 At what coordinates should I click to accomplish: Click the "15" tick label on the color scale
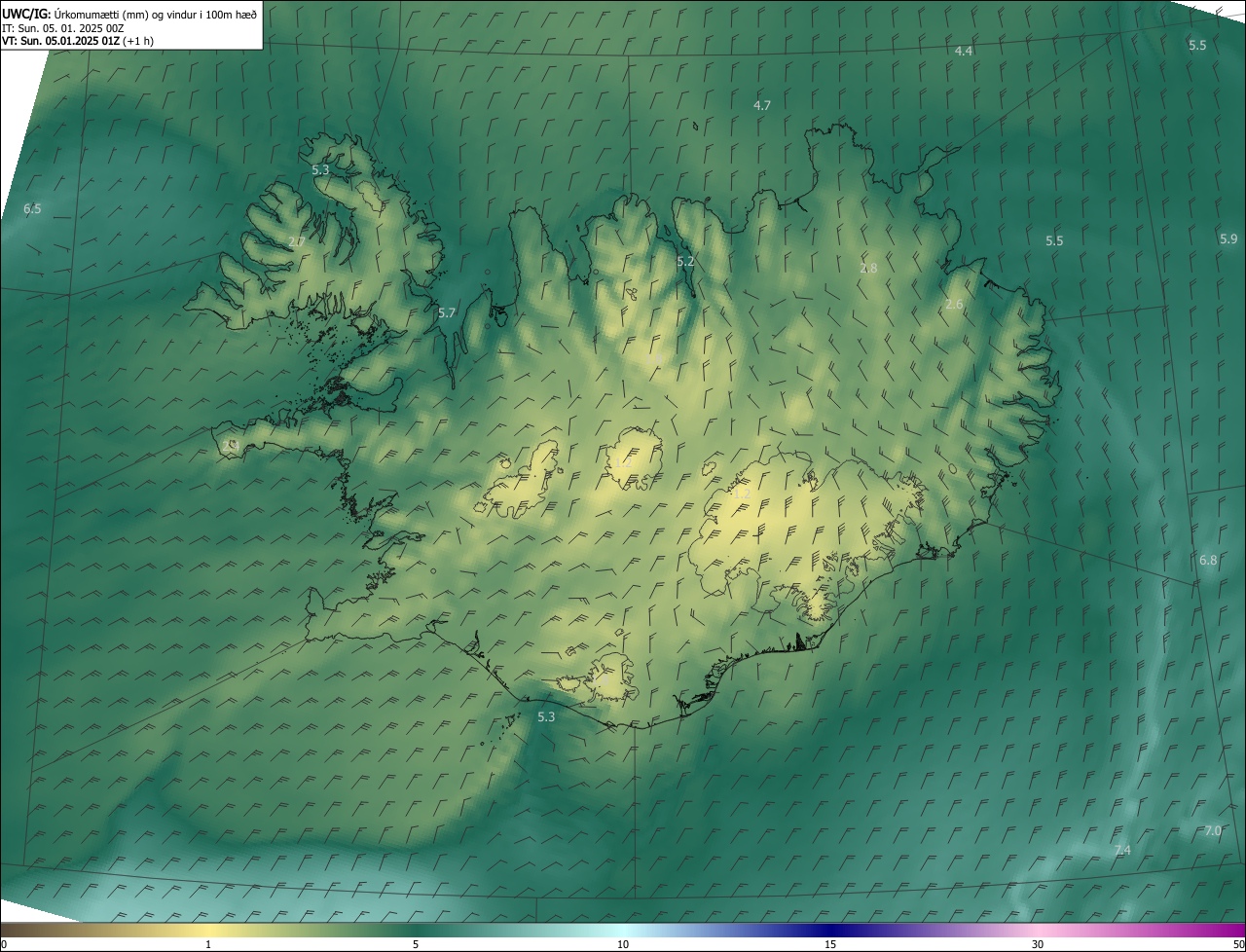(830, 945)
